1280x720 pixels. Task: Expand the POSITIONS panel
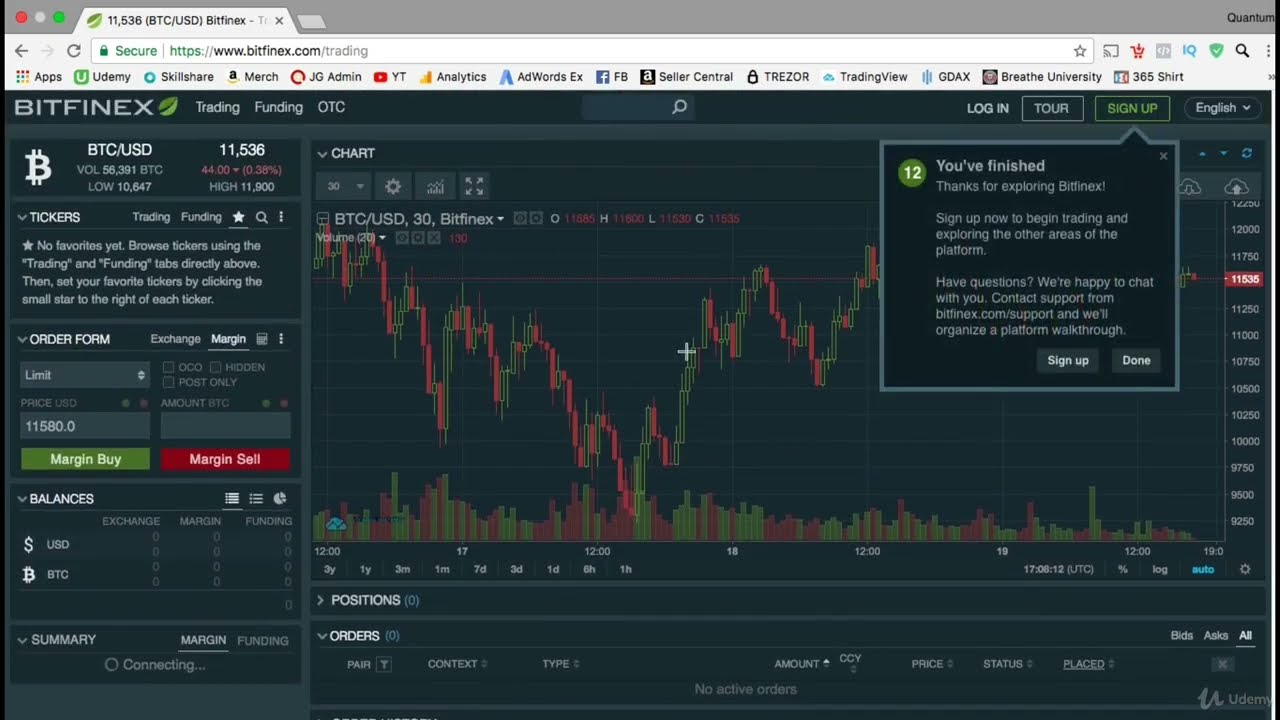pyautogui.click(x=321, y=600)
